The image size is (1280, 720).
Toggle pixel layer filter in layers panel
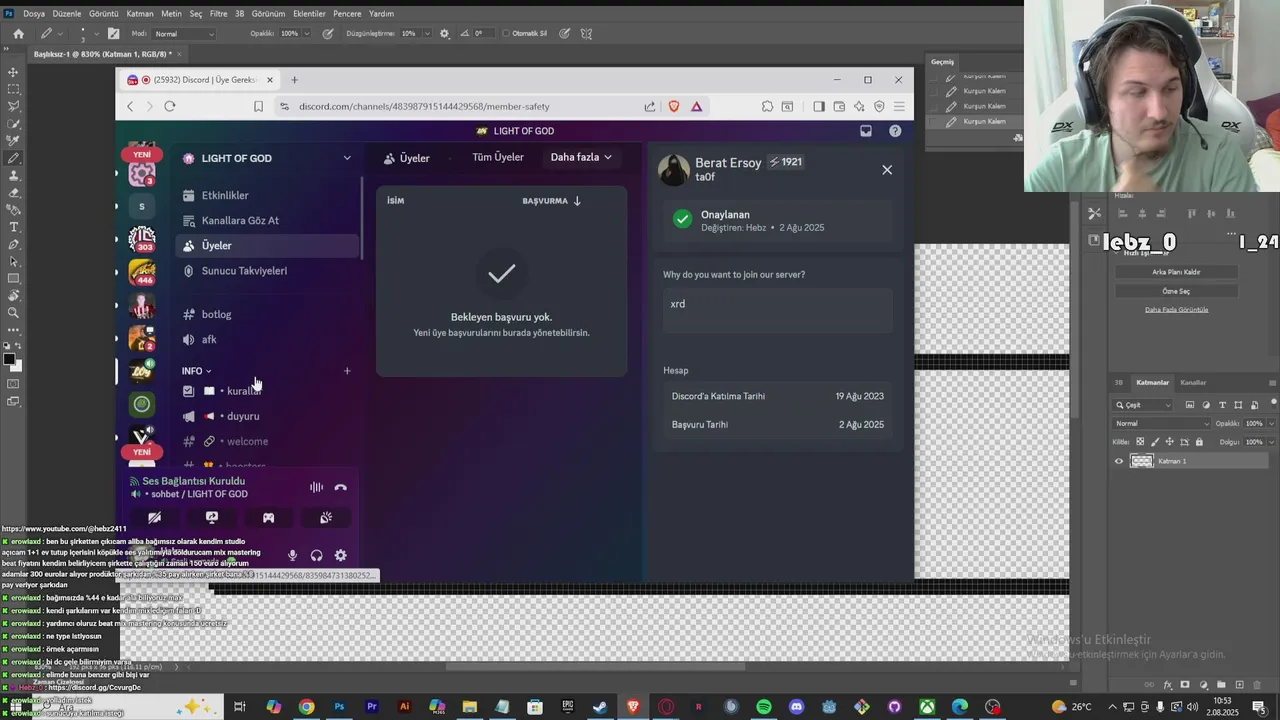tap(1190, 405)
